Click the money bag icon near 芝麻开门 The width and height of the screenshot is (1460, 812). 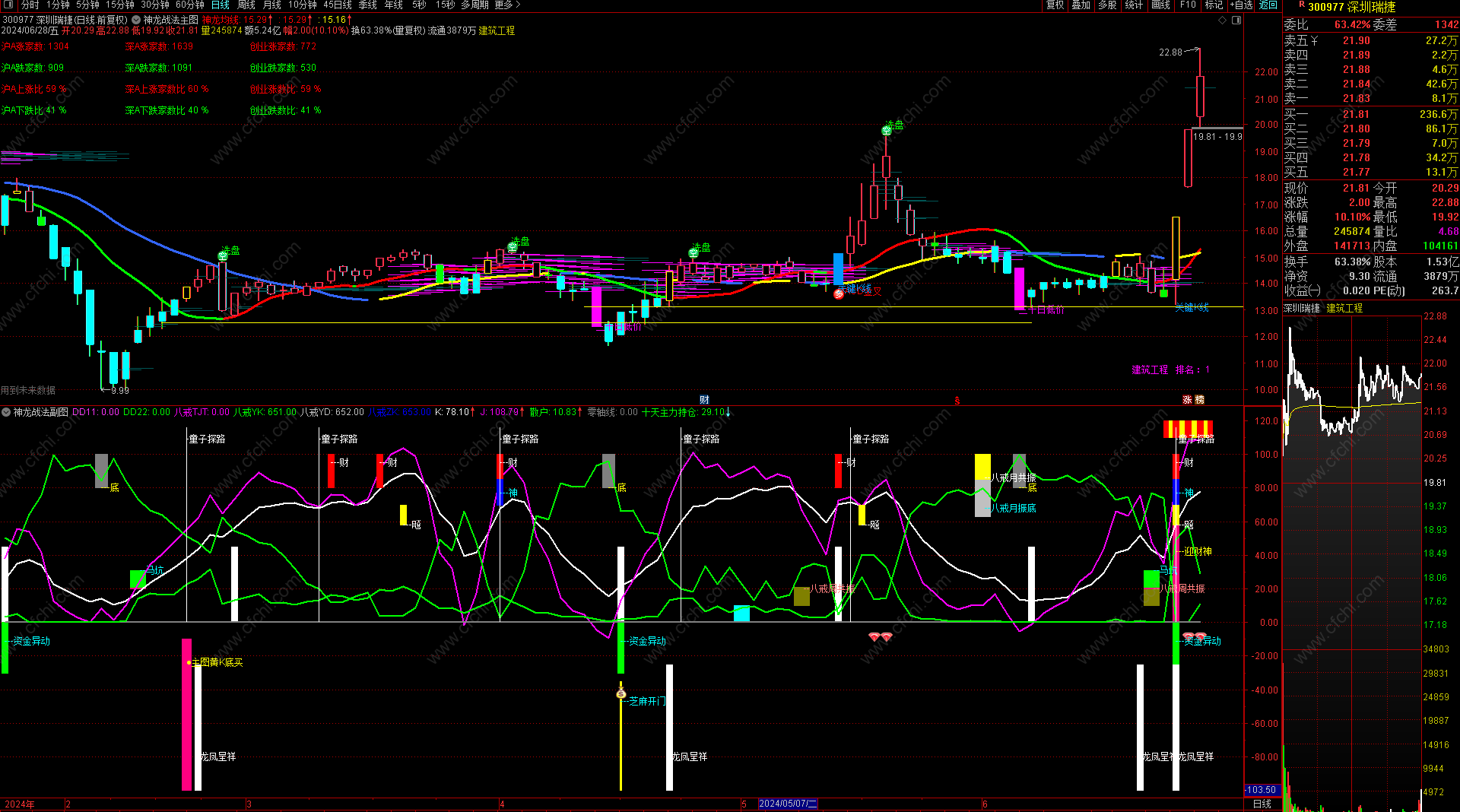click(x=620, y=693)
